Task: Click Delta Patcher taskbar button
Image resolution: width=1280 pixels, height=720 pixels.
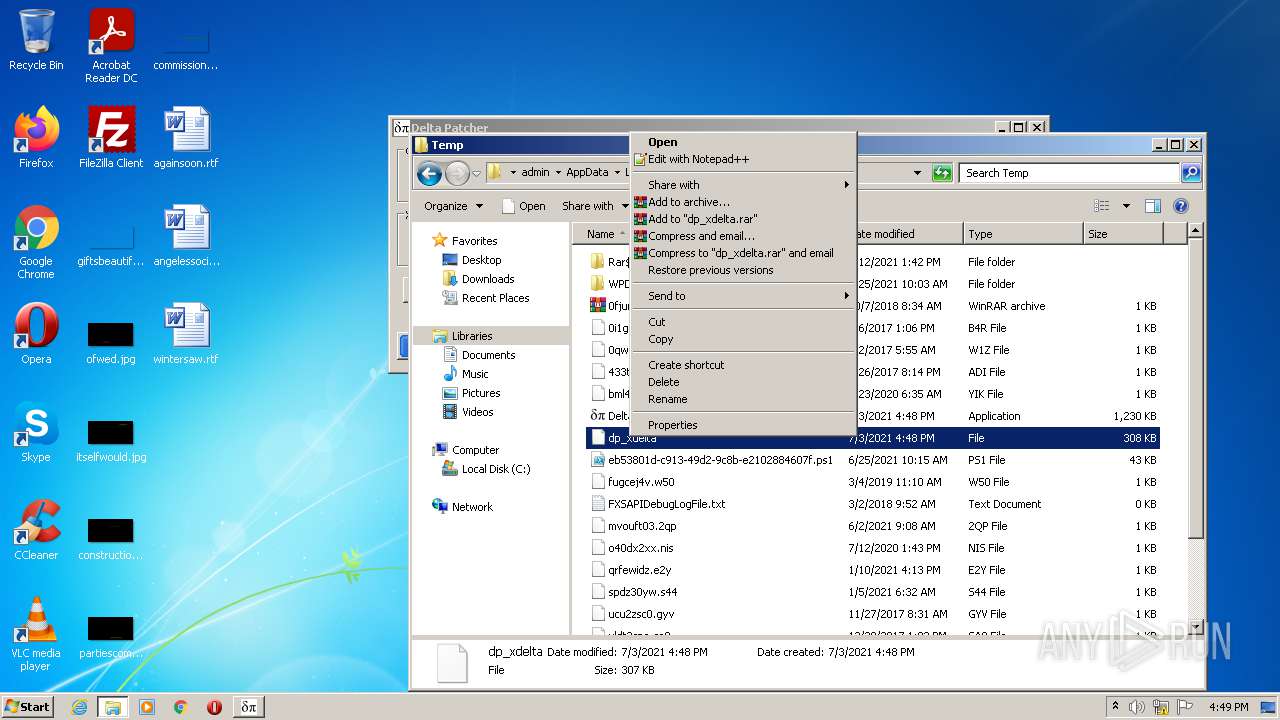Action: pyautogui.click(x=249, y=707)
